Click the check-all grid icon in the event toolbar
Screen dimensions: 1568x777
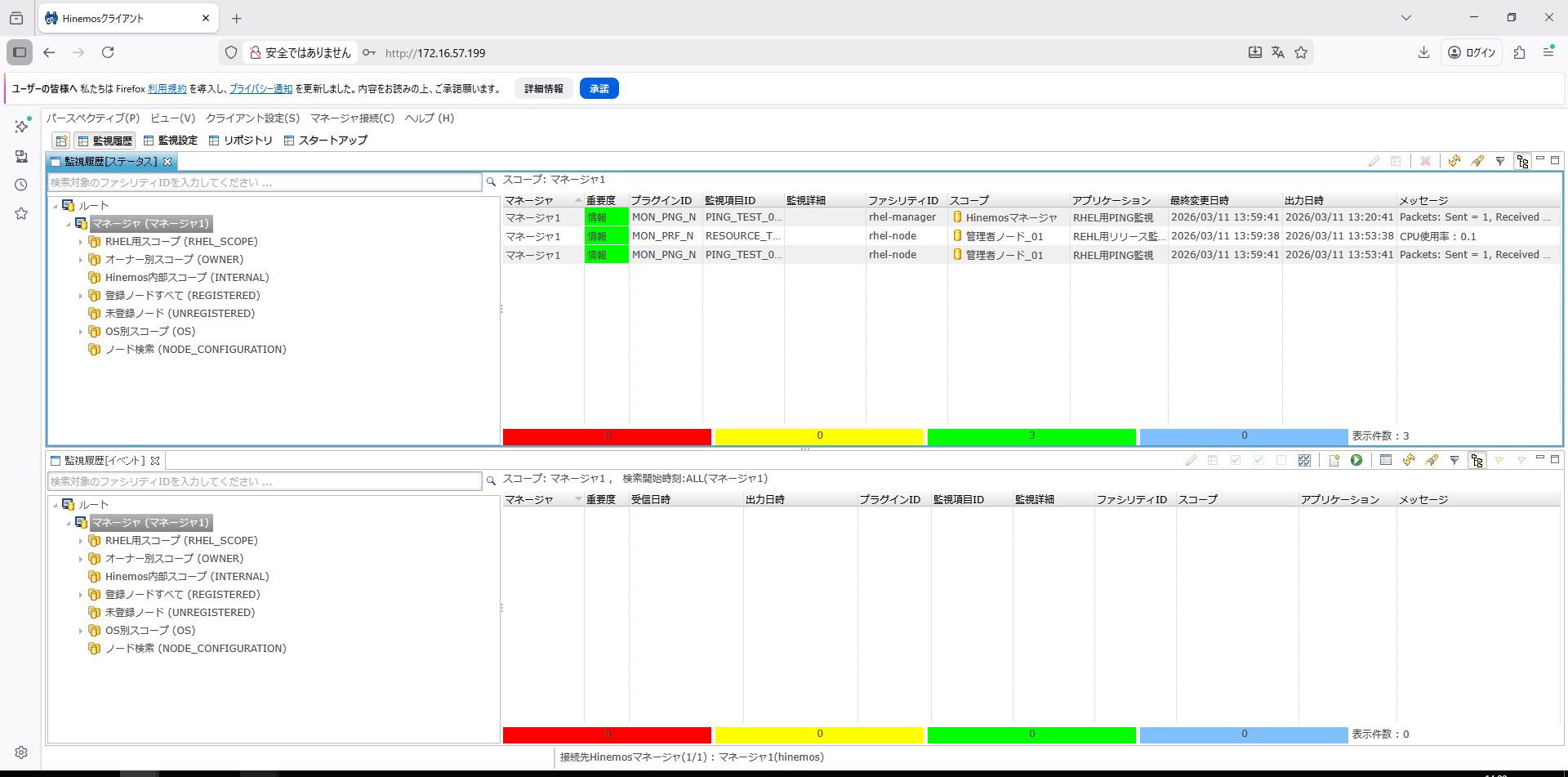pos(1304,460)
